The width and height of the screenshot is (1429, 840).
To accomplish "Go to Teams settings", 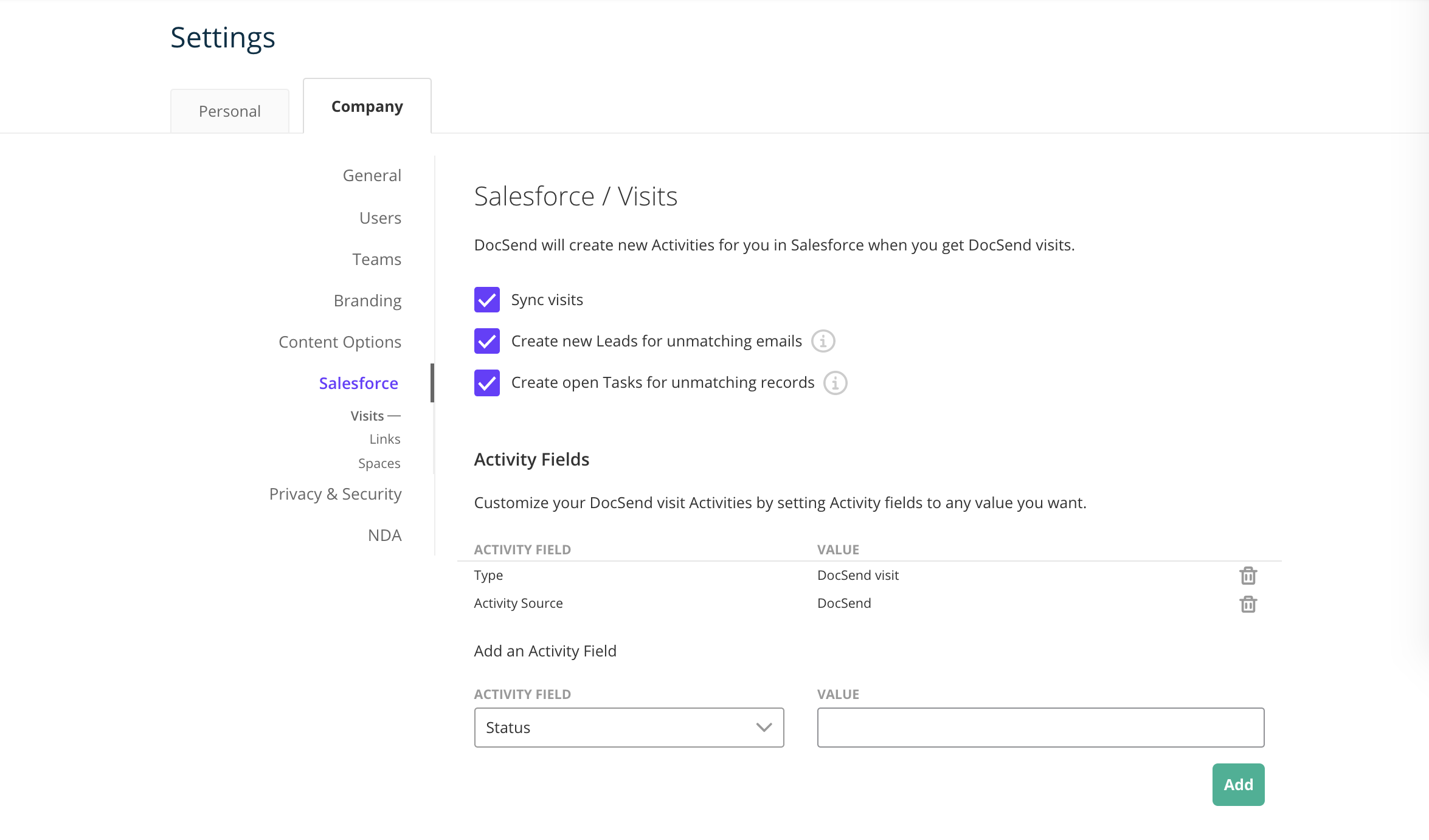I will click(x=377, y=259).
